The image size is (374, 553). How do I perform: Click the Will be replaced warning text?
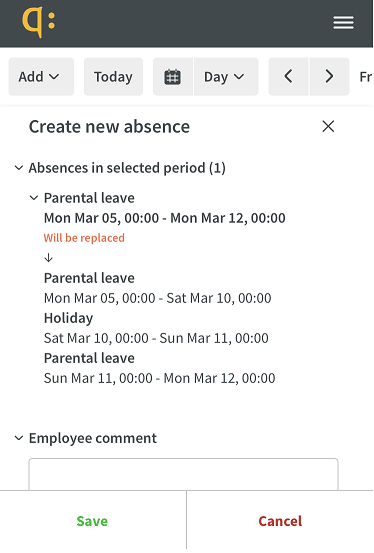tap(84, 238)
